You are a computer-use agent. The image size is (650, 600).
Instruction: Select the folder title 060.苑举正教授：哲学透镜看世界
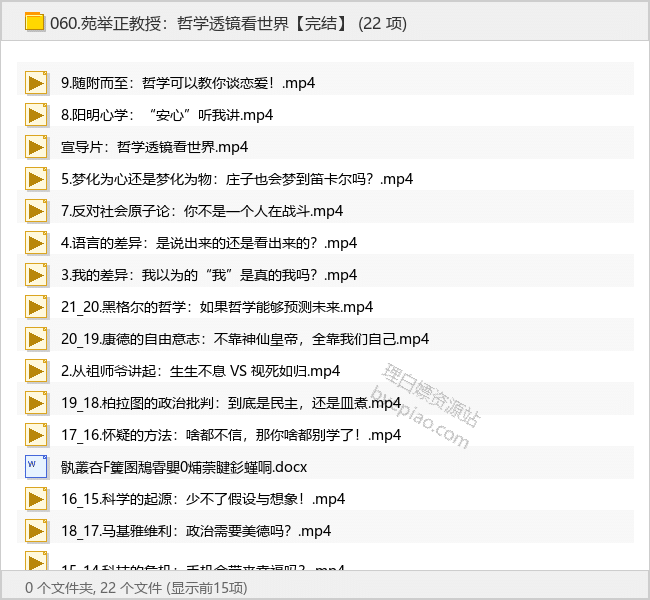coord(169,24)
